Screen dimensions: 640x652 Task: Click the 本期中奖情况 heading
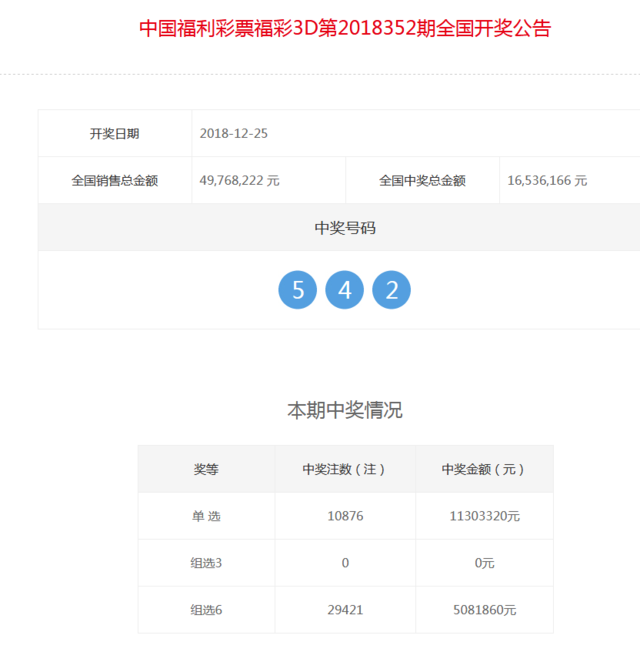tap(345, 410)
